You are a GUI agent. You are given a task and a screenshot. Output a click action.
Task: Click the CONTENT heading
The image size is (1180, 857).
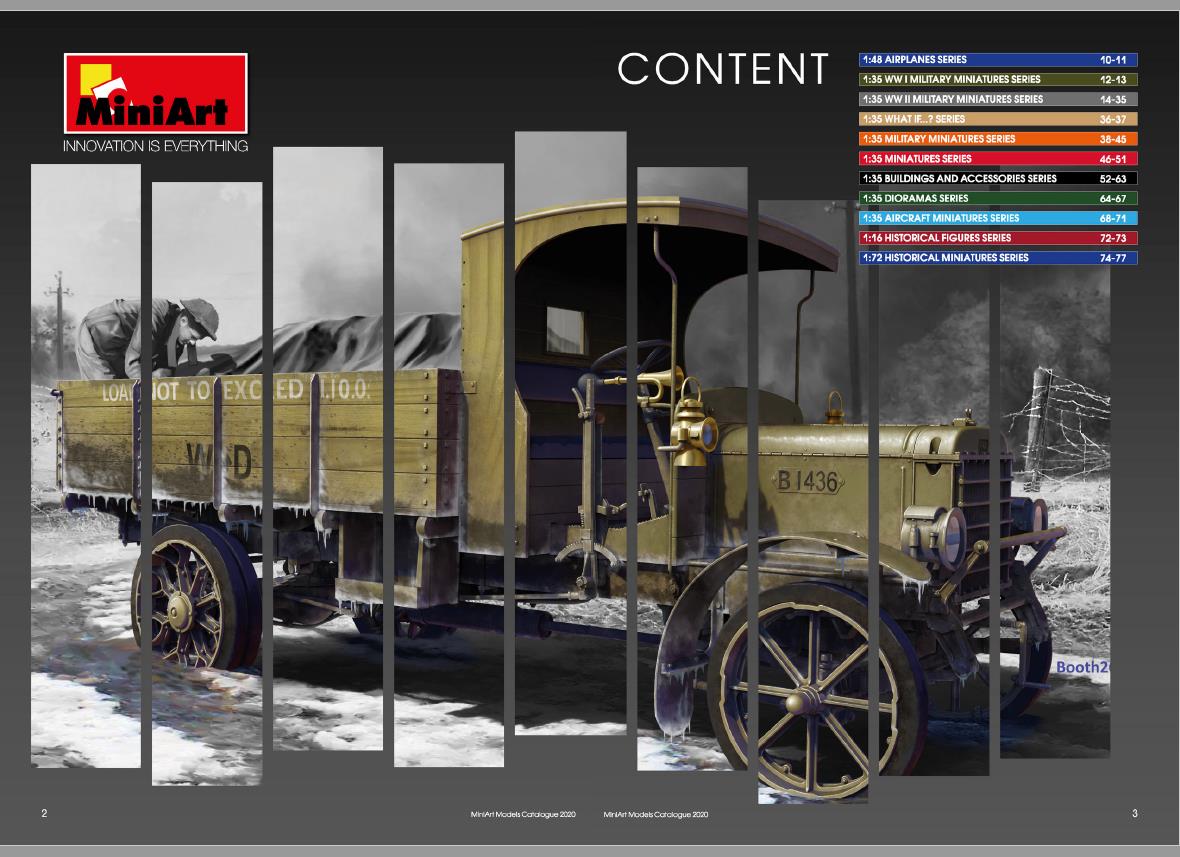click(723, 69)
